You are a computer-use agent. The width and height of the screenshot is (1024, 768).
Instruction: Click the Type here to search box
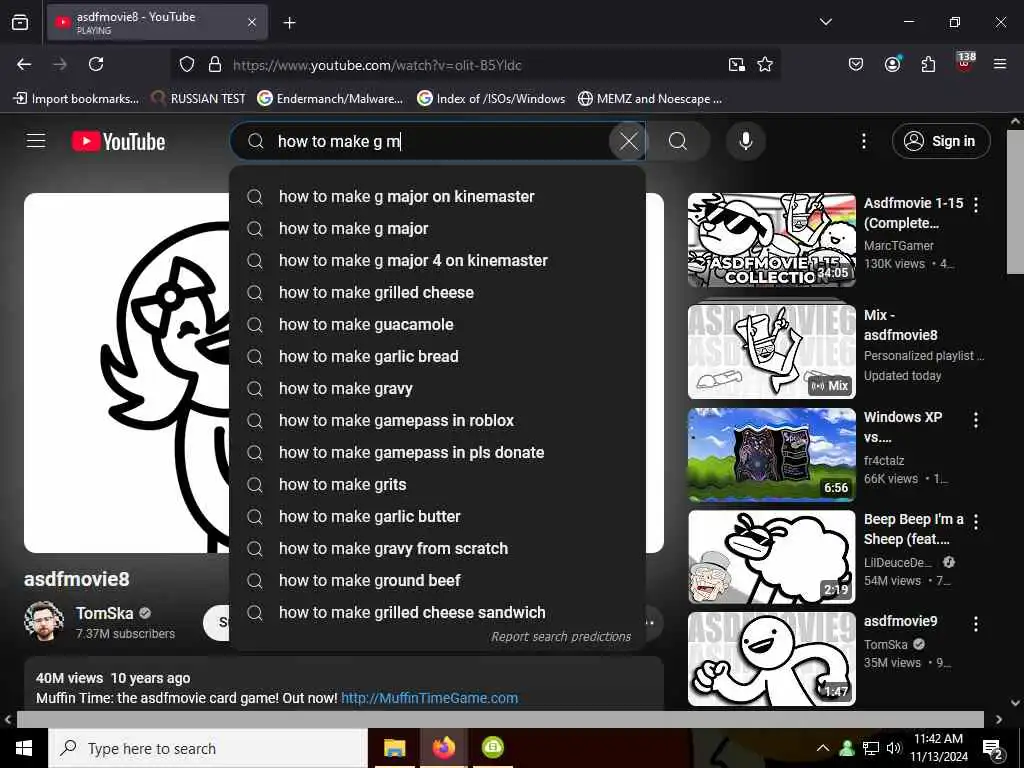pos(208,748)
